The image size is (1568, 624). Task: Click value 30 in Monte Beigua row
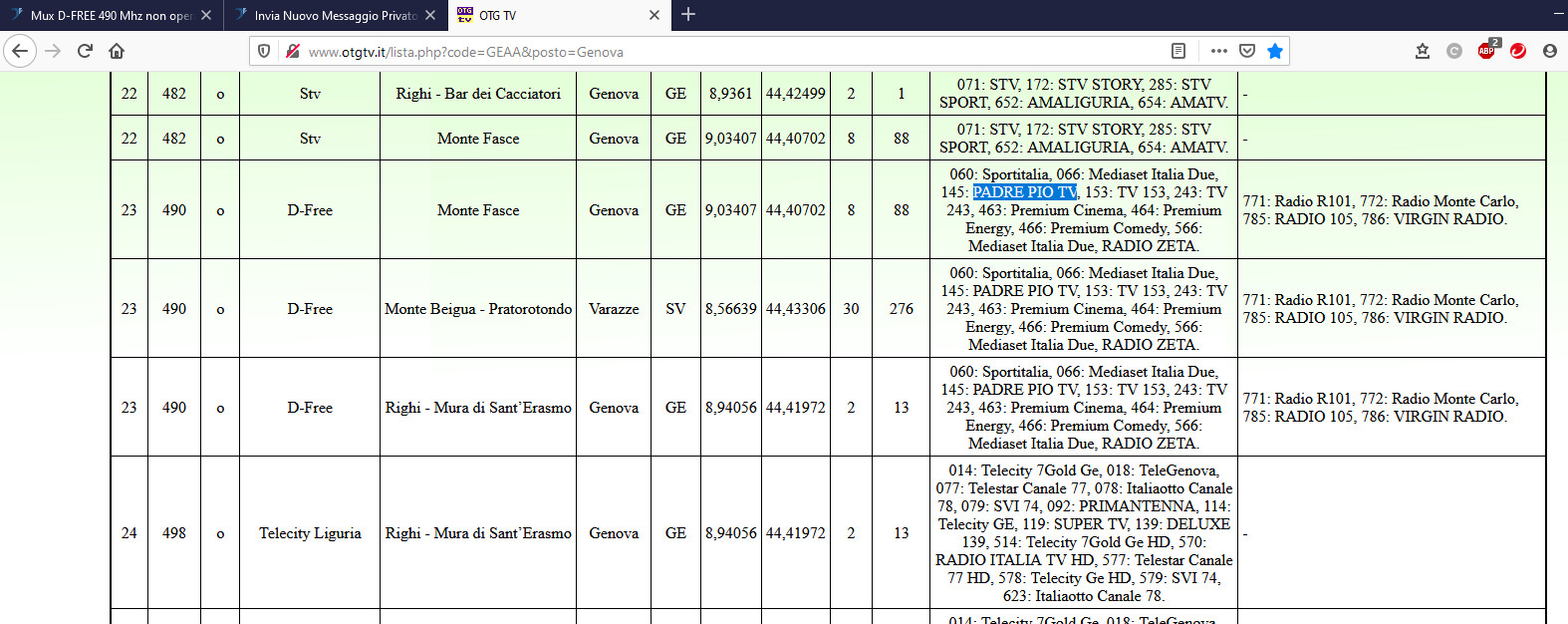[851, 309]
